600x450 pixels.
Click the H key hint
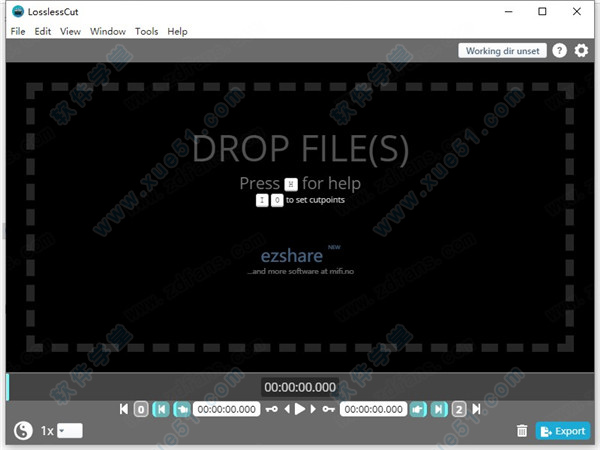click(x=291, y=184)
